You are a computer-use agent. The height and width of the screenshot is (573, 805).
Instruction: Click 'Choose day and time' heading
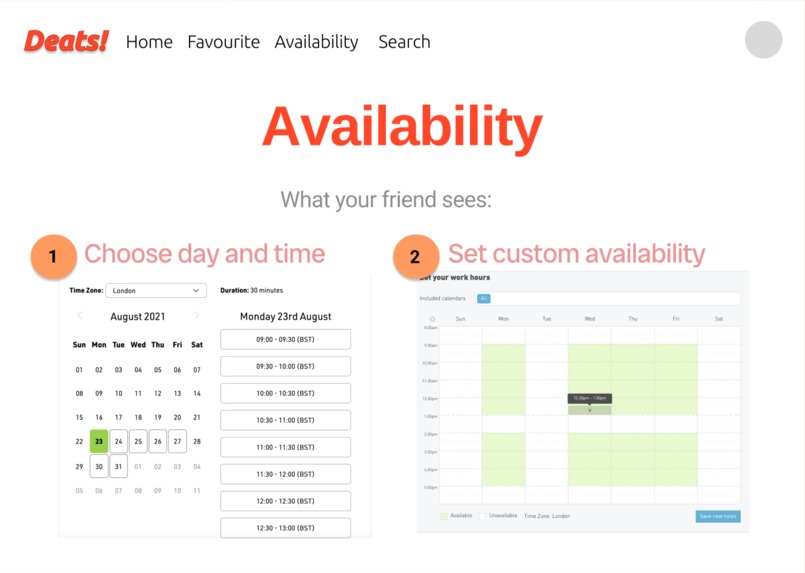click(204, 254)
